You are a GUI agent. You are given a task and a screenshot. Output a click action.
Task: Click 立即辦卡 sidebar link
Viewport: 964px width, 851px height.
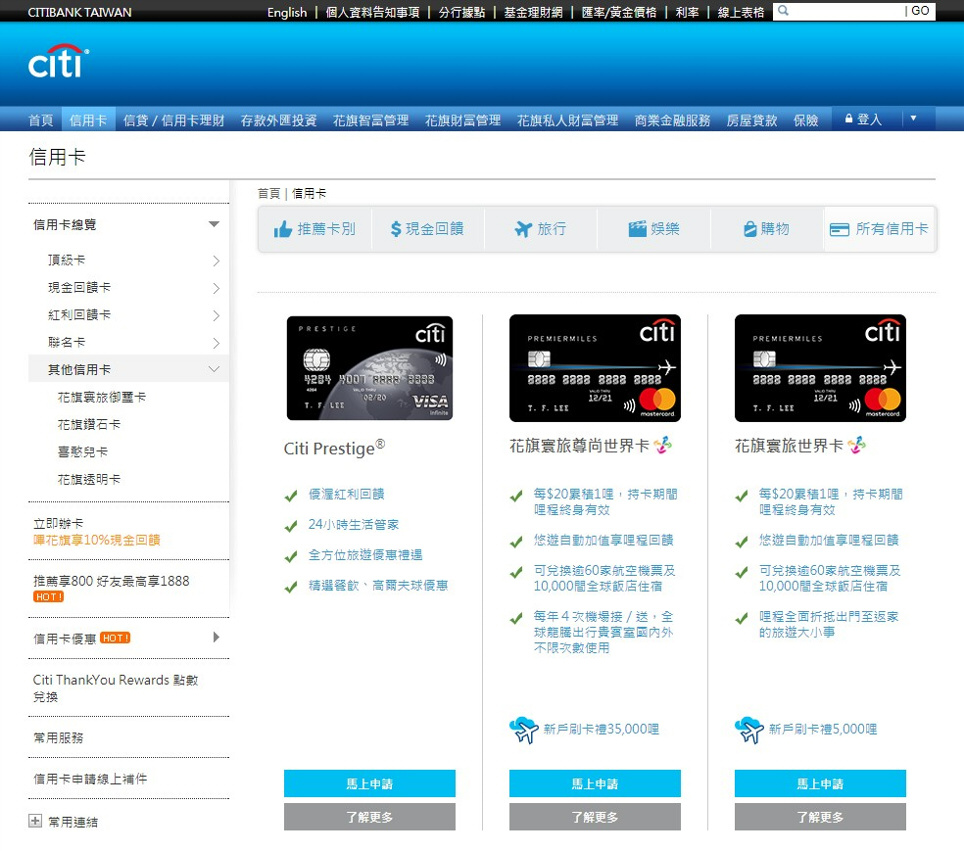pyautogui.click(x=58, y=523)
